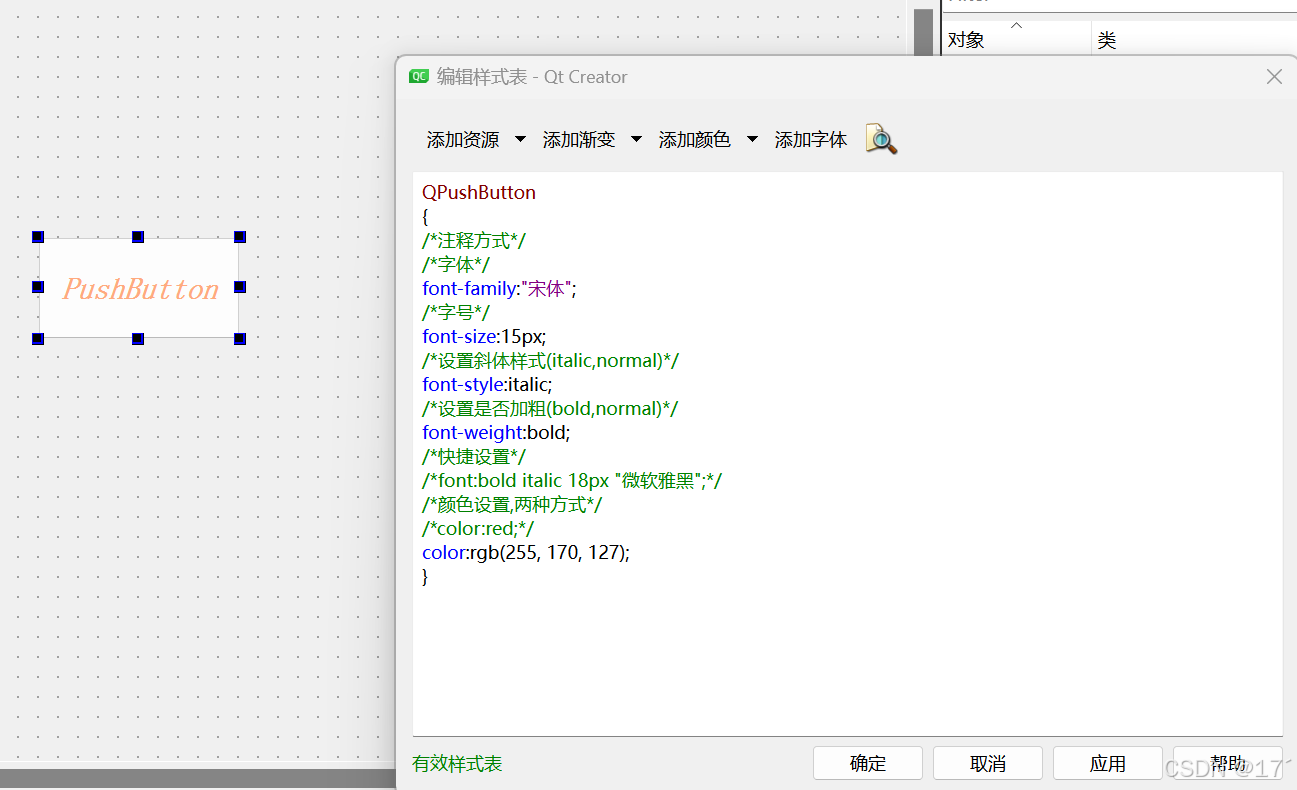Click the /*字号*/ comment line
The height and width of the screenshot is (790, 1297).
click(456, 312)
